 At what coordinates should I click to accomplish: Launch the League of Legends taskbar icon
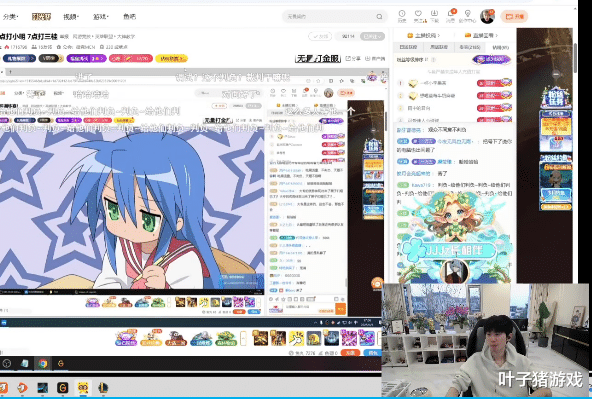[x=102, y=387]
